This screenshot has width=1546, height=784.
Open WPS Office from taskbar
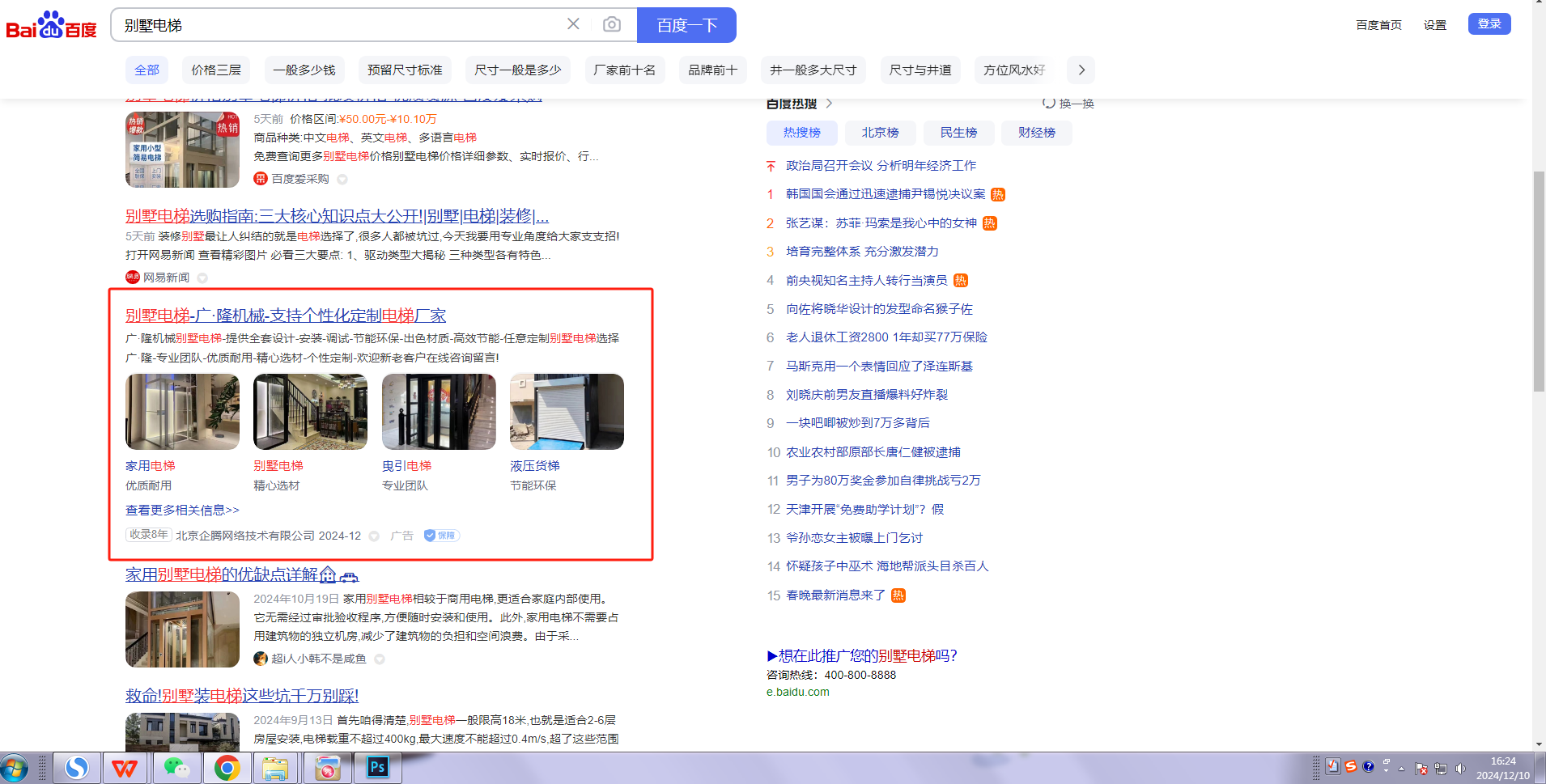(125, 768)
